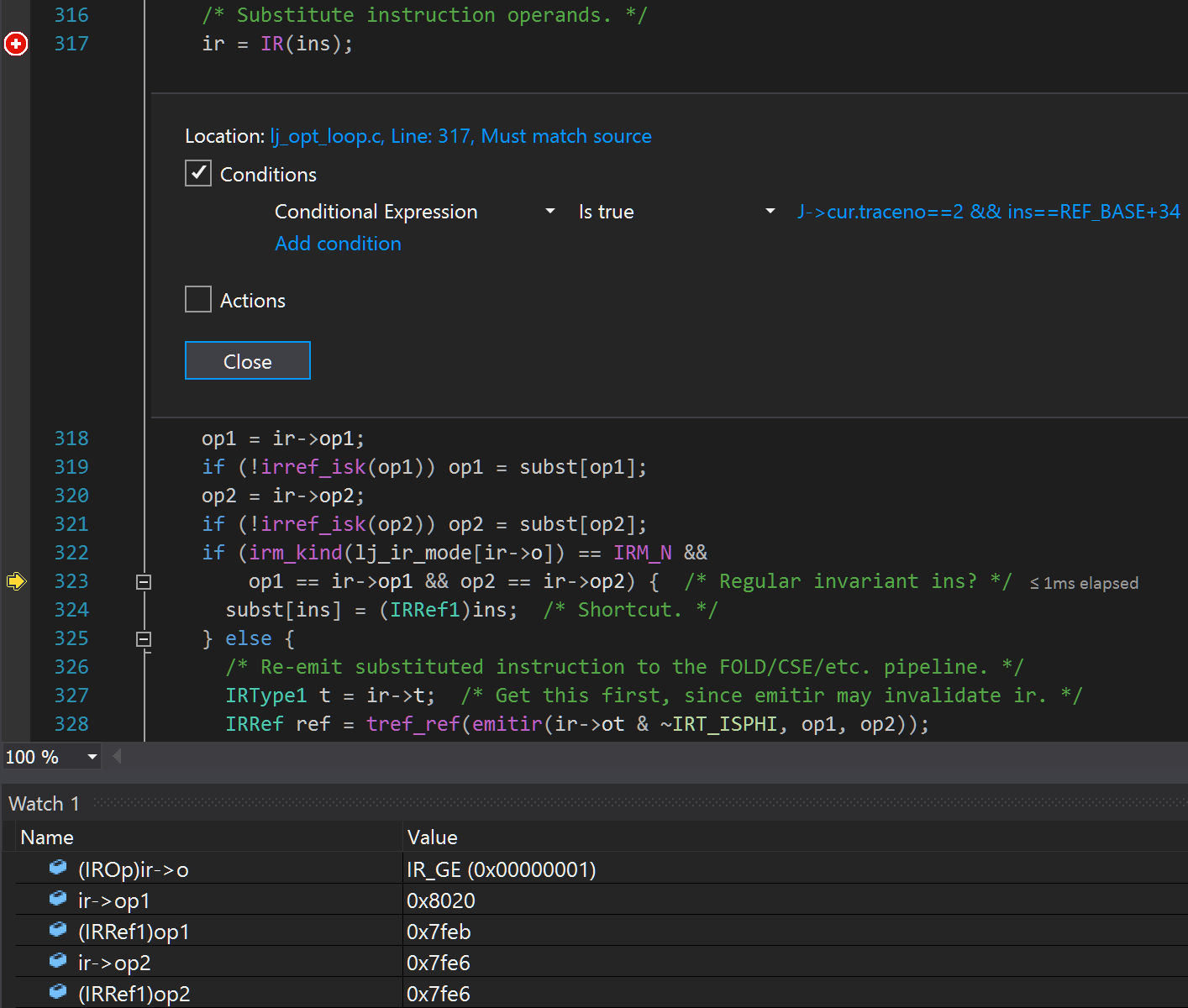The height and width of the screenshot is (1008, 1188).
Task: Collapse the else block at line 325
Action: (x=144, y=639)
